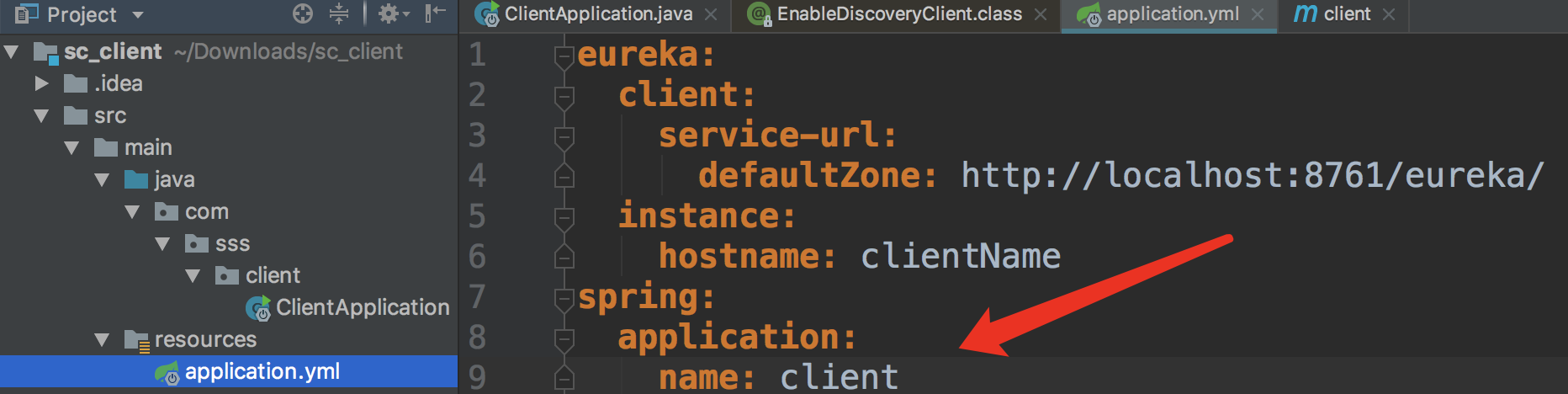This screenshot has height=394, width=1568.
Task: Place cursor on name value client
Action: coord(840,377)
